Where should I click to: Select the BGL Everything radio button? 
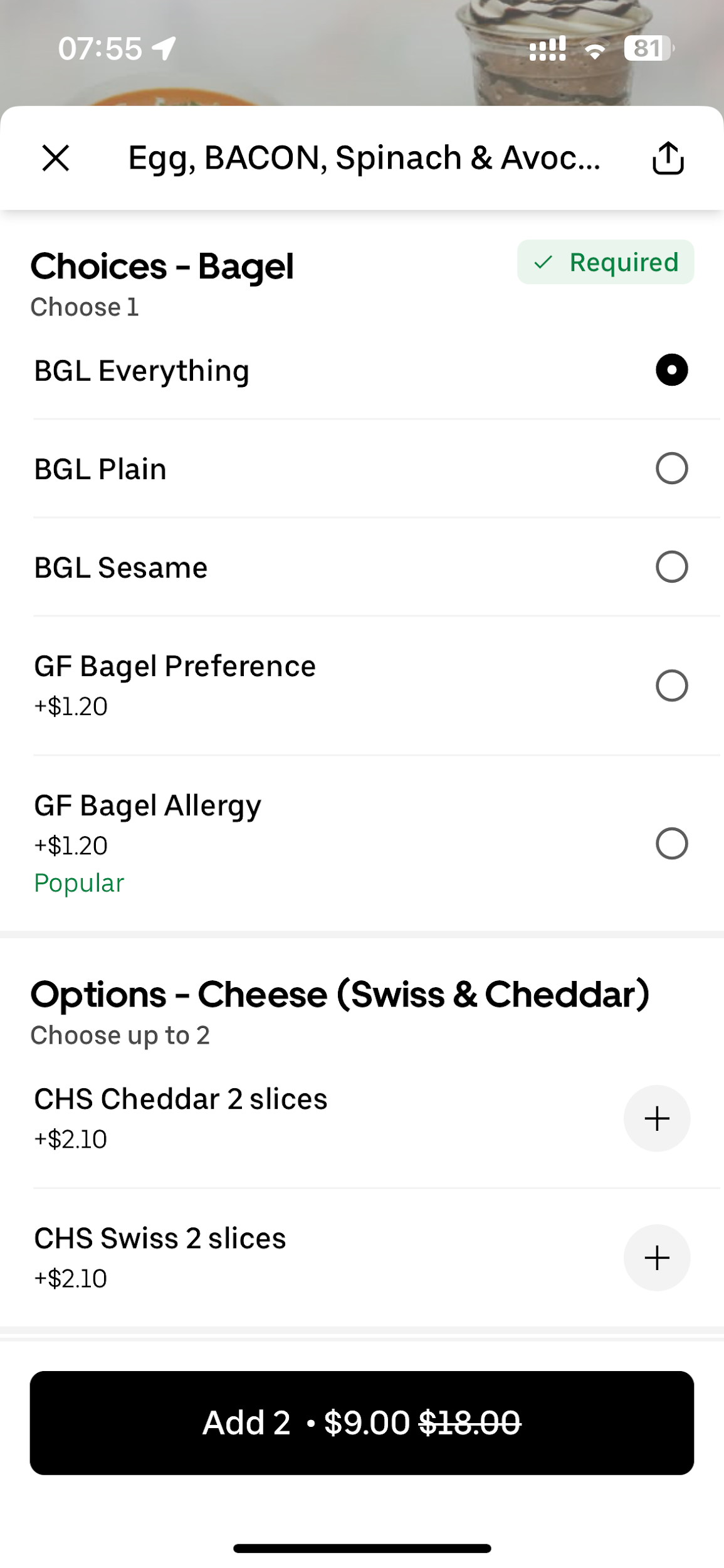(x=671, y=370)
